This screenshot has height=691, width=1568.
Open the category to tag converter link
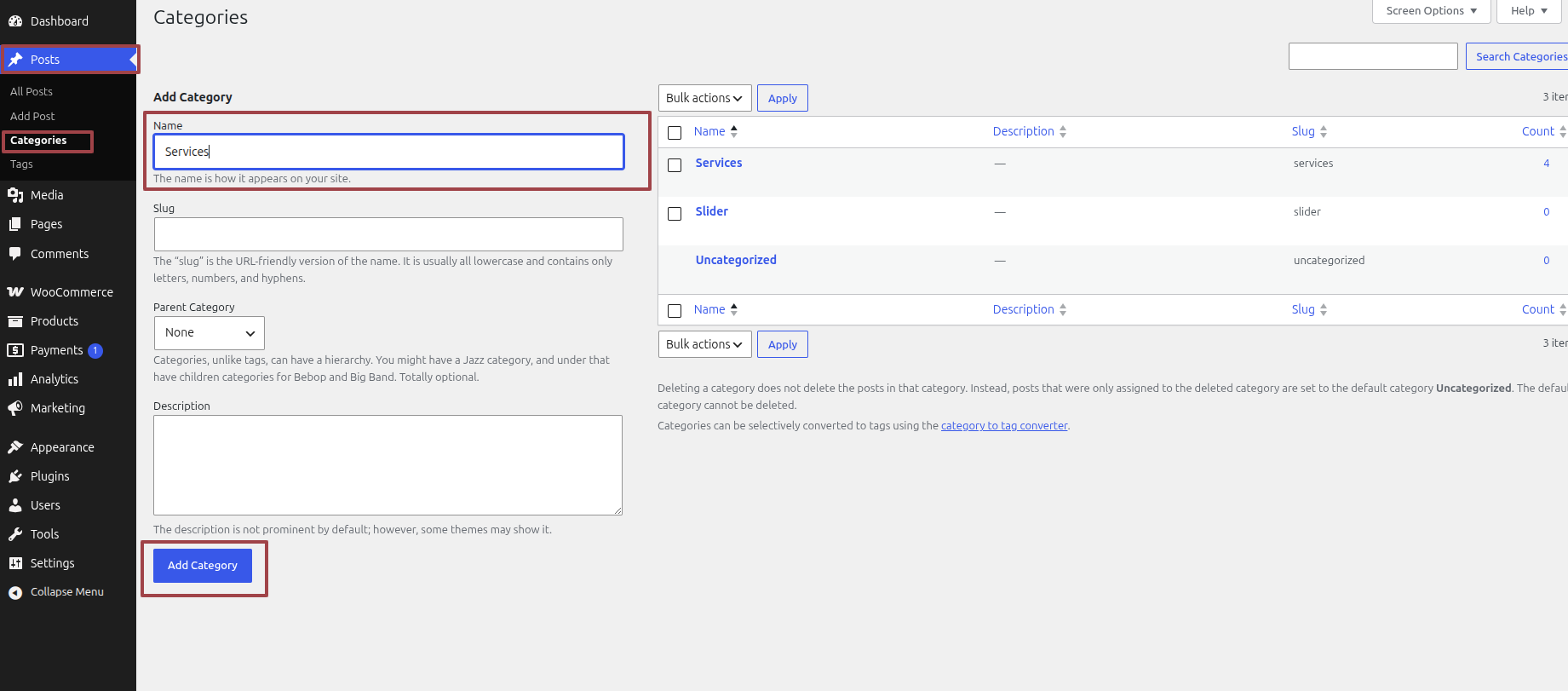click(x=1004, y=426)
